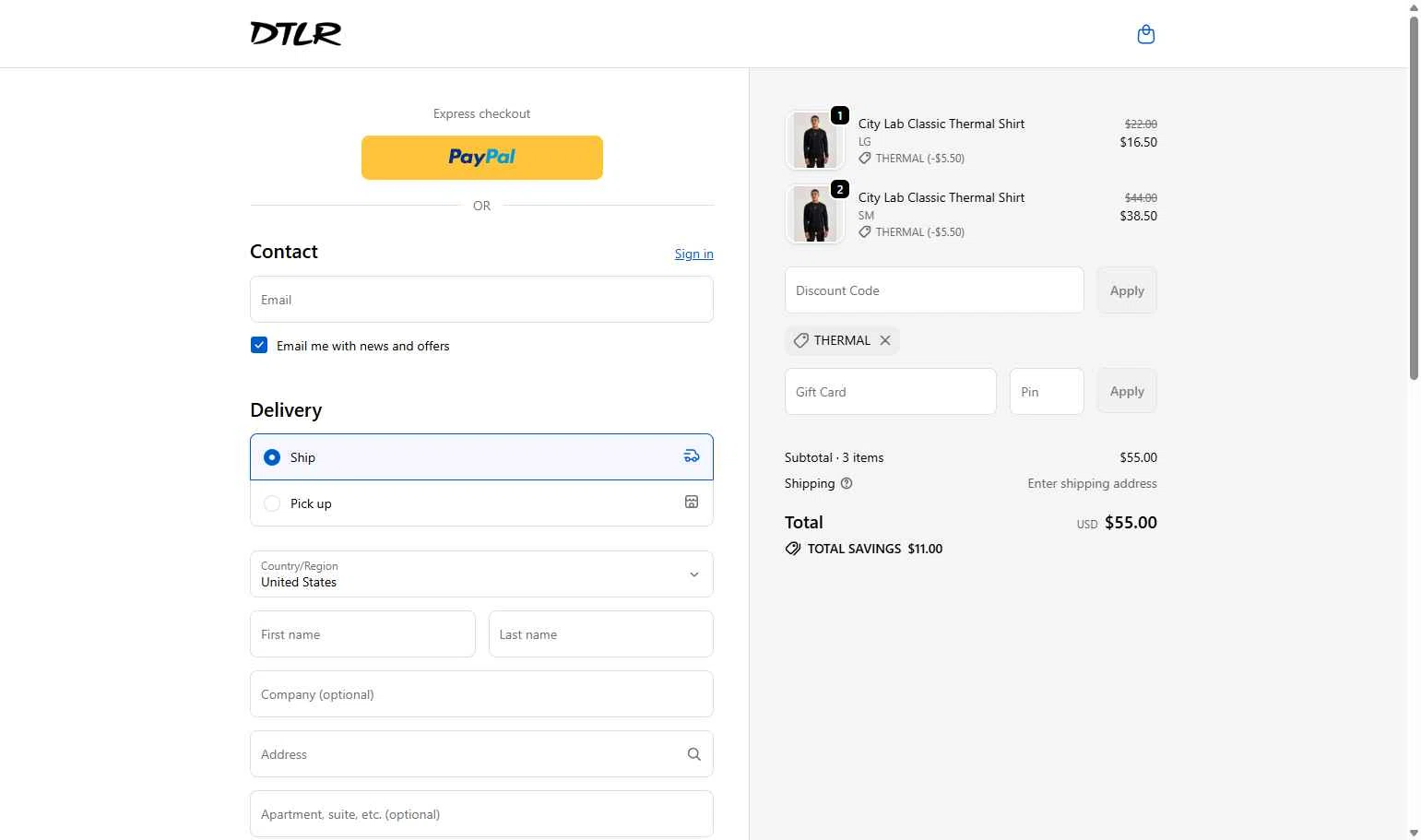Click the store icon in Pick up option
The width and height of the screenshot is (1421, 840).
tap(692, 502)
